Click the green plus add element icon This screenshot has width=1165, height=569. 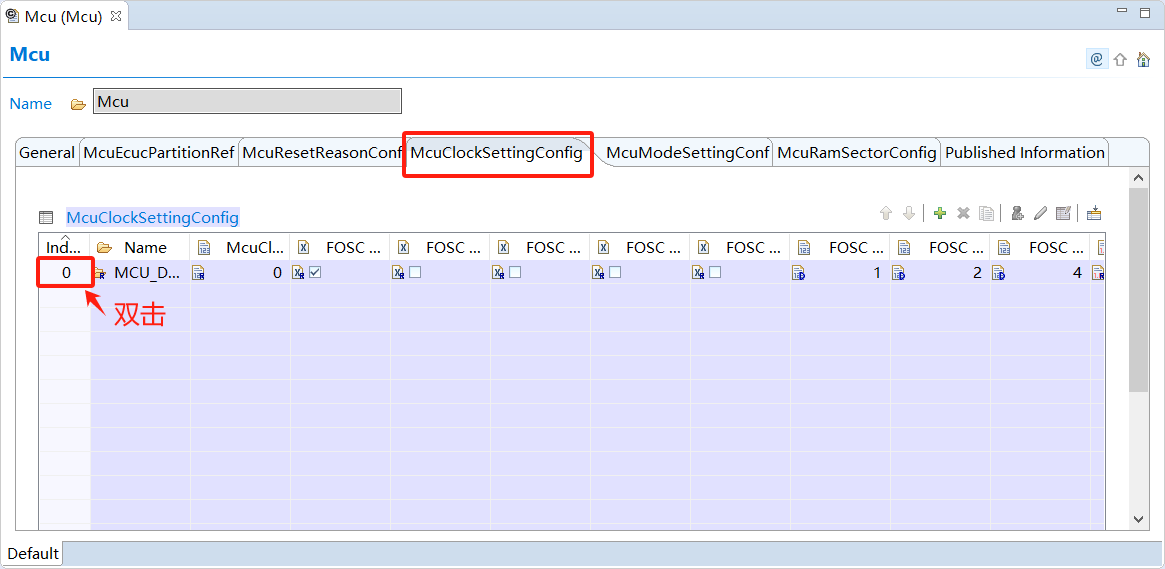point(939,213)
